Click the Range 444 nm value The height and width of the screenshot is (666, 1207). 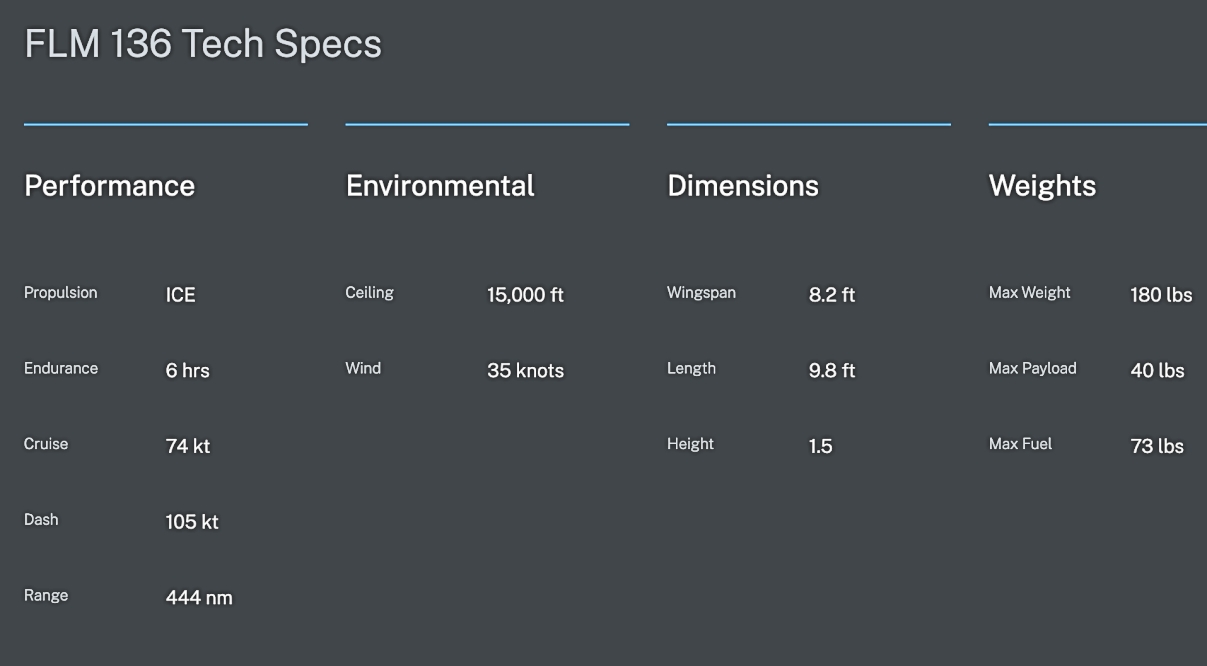pyautogui.click(x=199, y=598)
